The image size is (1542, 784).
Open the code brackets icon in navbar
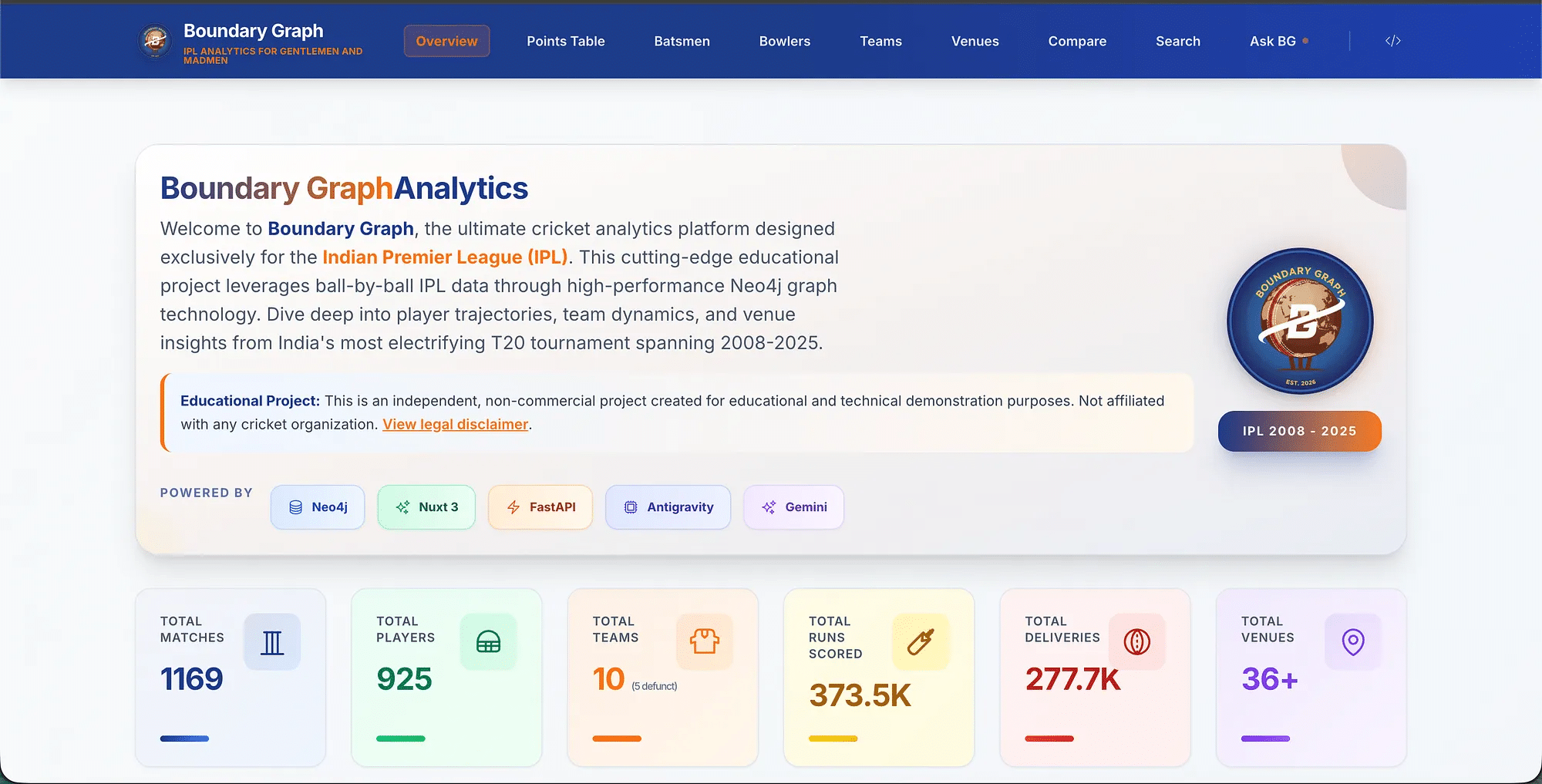click(1392, 41)
